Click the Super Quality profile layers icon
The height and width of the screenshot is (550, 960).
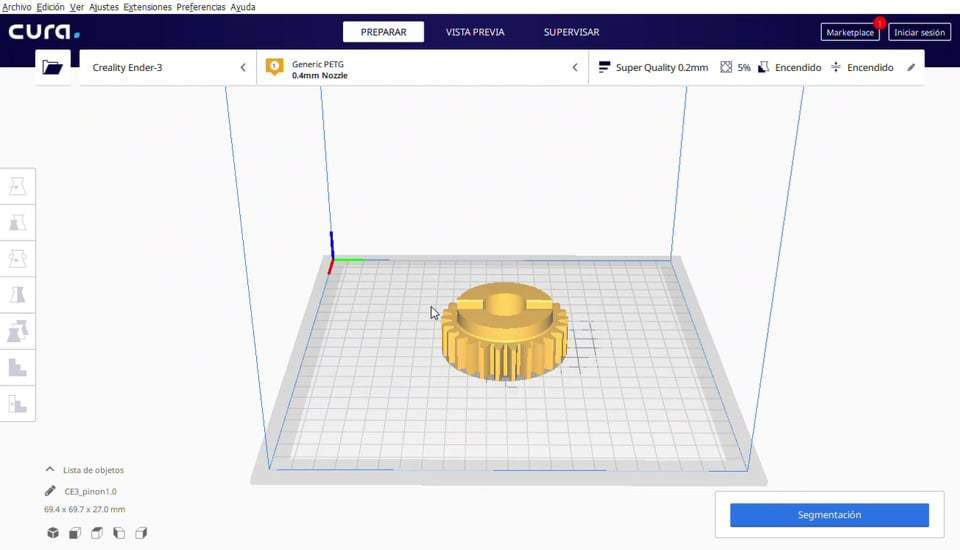point(604,67)
